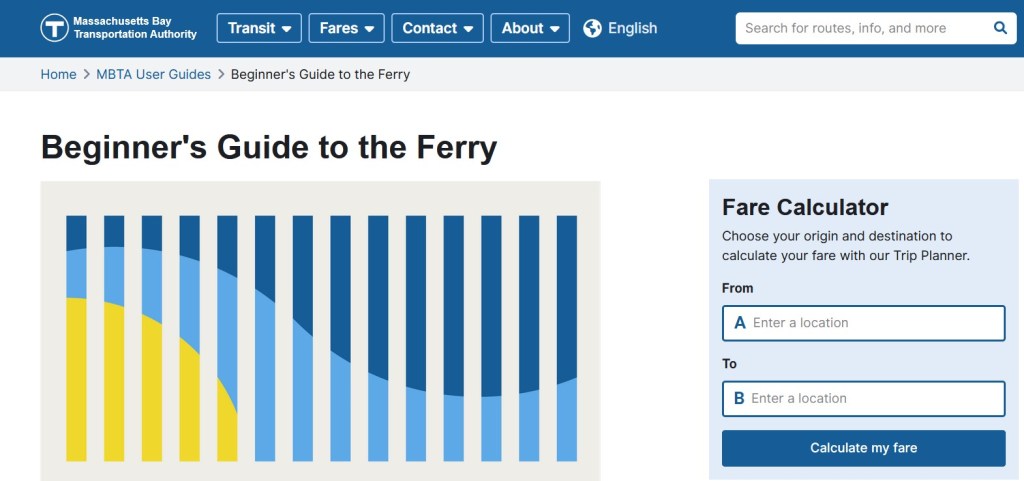1024x481 pixels.
Task: Click the Beginner's Guide to the Ferry heading
Action: click(269, 147)
